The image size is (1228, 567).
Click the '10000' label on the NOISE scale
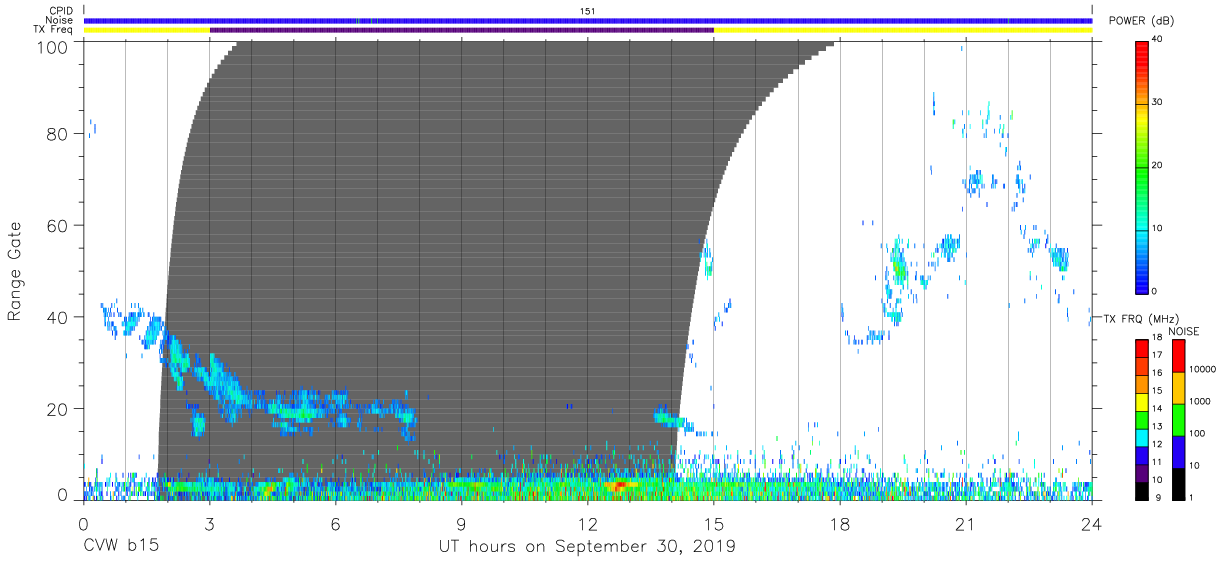click(x=1202, y=369)
